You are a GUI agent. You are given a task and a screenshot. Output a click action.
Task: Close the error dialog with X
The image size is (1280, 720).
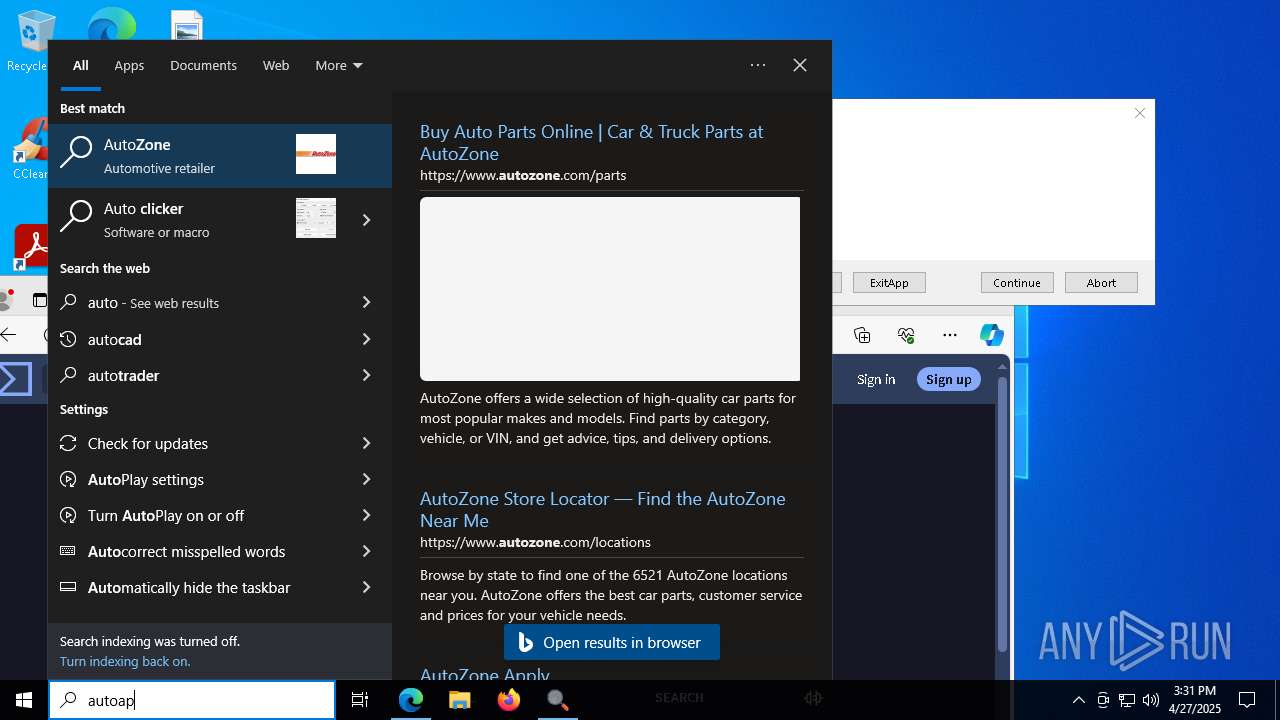1140,113
